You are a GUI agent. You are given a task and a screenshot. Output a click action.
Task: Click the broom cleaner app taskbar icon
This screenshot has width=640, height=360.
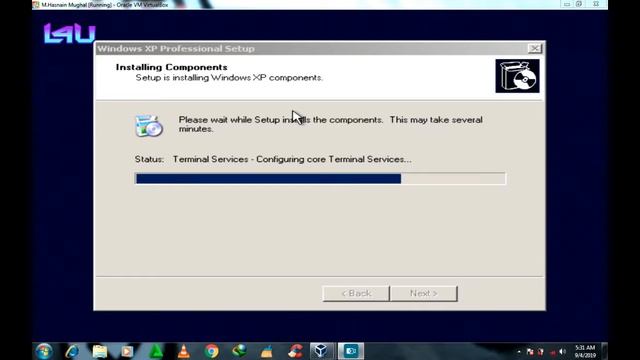coord(267,351)
